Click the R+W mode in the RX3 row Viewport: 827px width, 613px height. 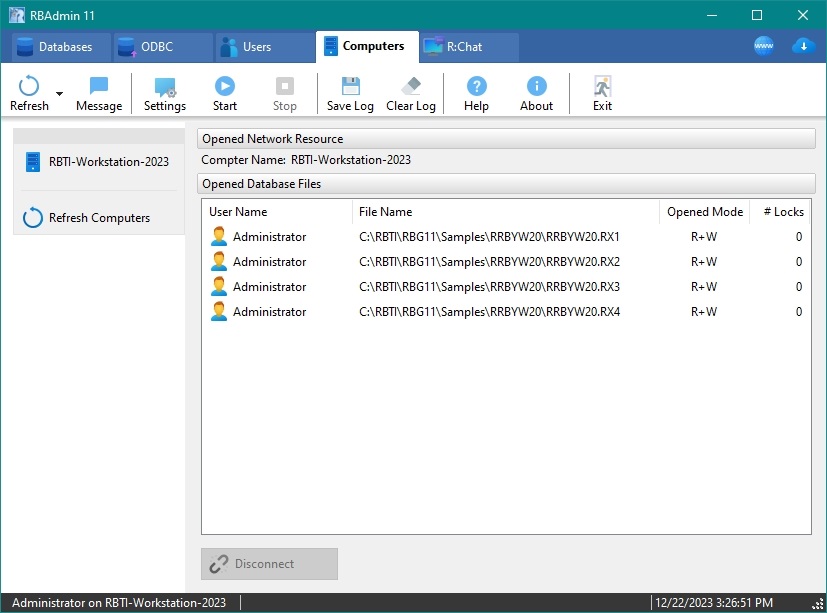point(704,286)
